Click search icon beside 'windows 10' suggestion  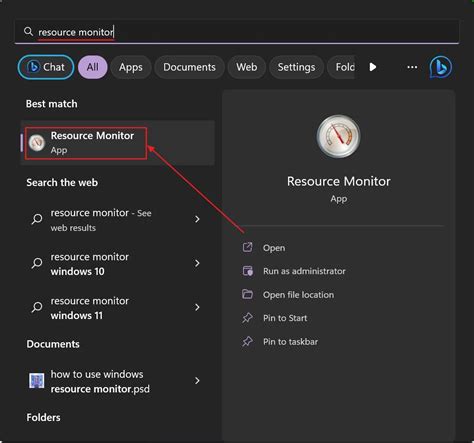pos(37,263)
